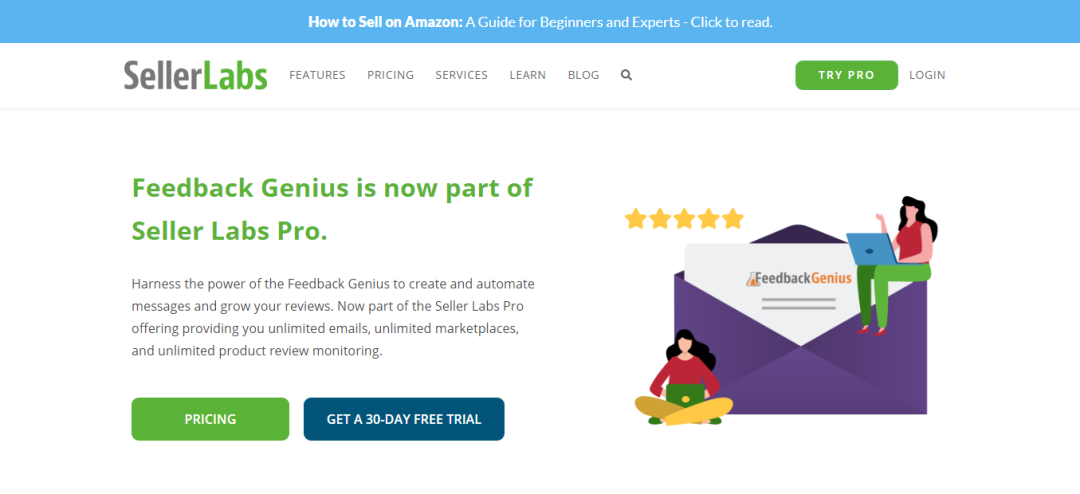
Task: Click the woman sitting on the envelope
Action: pyautogui.click(x=895, y=265)
